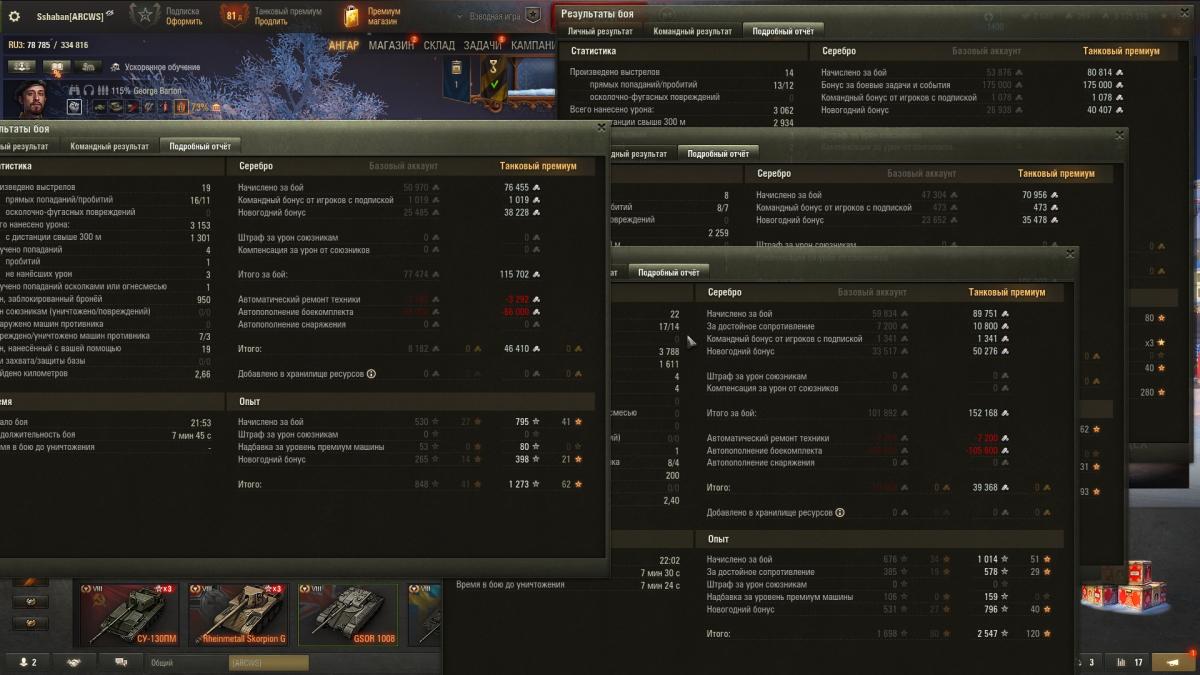1200x675 pixels.
Task: Click the subscription star badge icon
Action: tap(146, 15)
